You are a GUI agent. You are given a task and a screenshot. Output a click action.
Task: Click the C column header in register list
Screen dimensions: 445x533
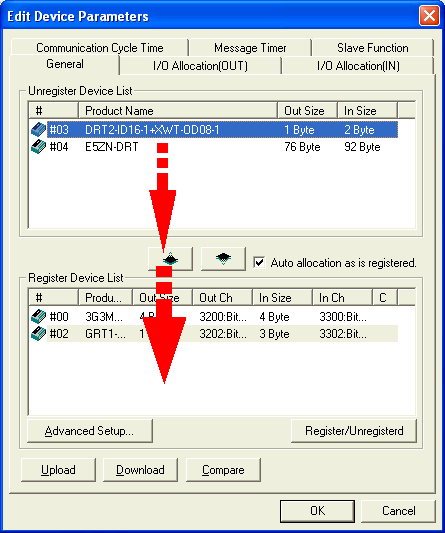click(x=385, y=297)
